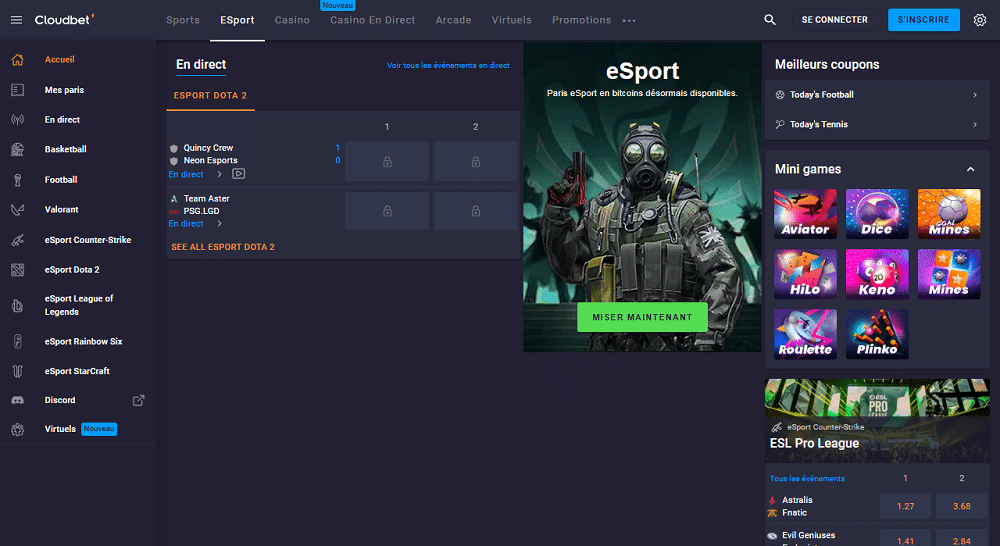Click En direct link under Team Aster
Screen dimensions: 1000x546
(x=186, y=224)
